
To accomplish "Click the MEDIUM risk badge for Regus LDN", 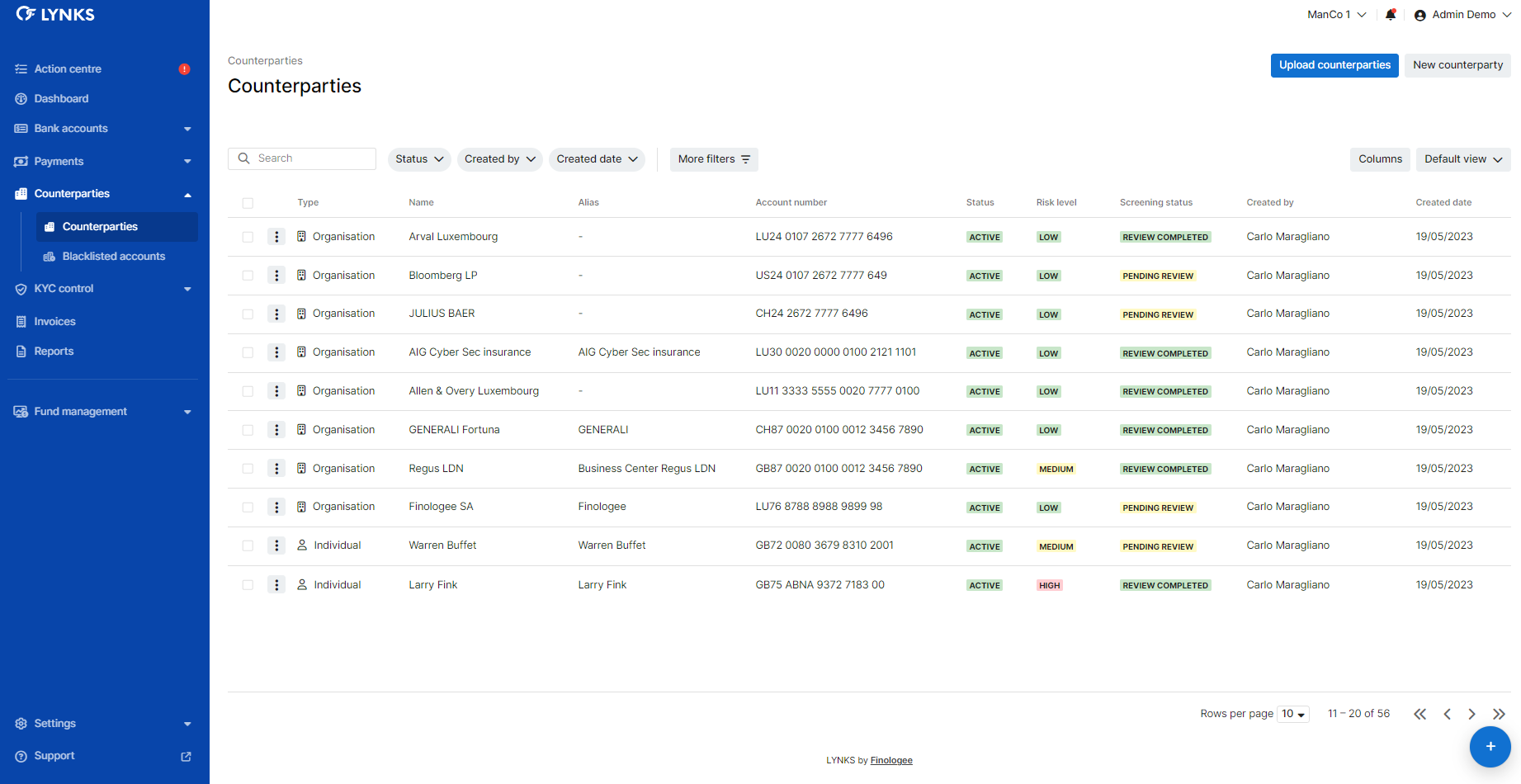I will click(x=1056, y=470).
